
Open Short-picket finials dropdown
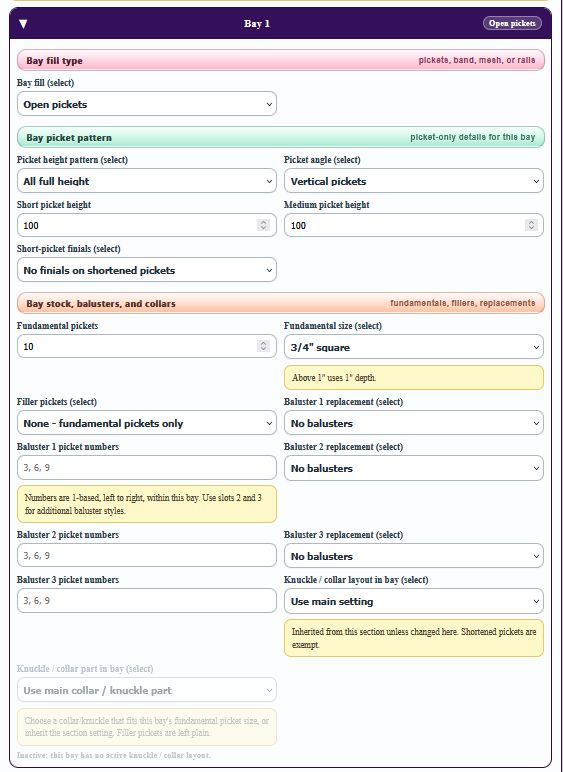pyautogui.click(x=147, y=270)
